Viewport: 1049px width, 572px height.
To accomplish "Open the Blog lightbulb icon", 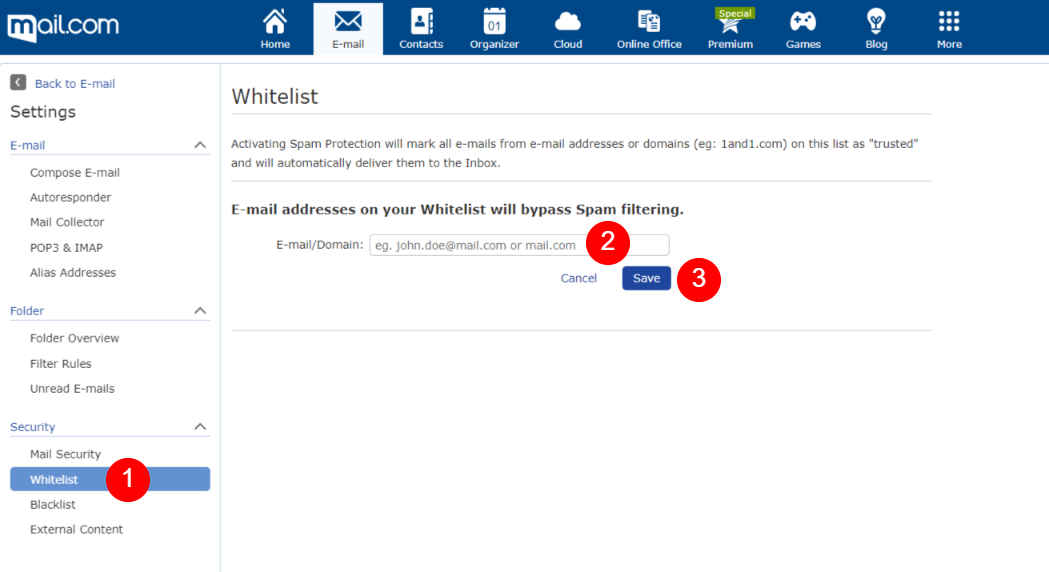I will pyautogui.click(x=876, y=22).
